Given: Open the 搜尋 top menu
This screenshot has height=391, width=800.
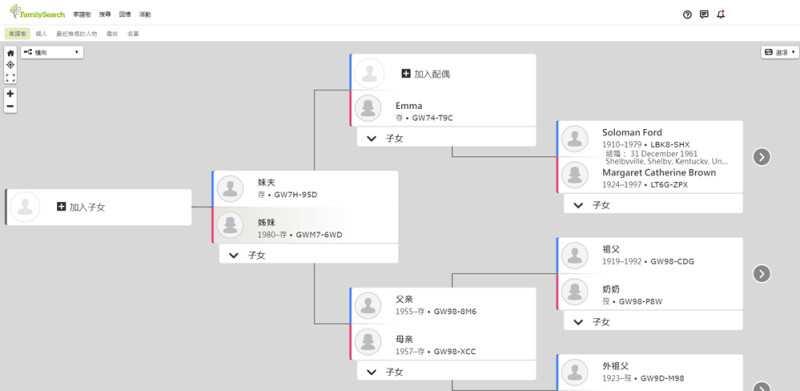Looking at the screenshot, I should coord(105,15).
